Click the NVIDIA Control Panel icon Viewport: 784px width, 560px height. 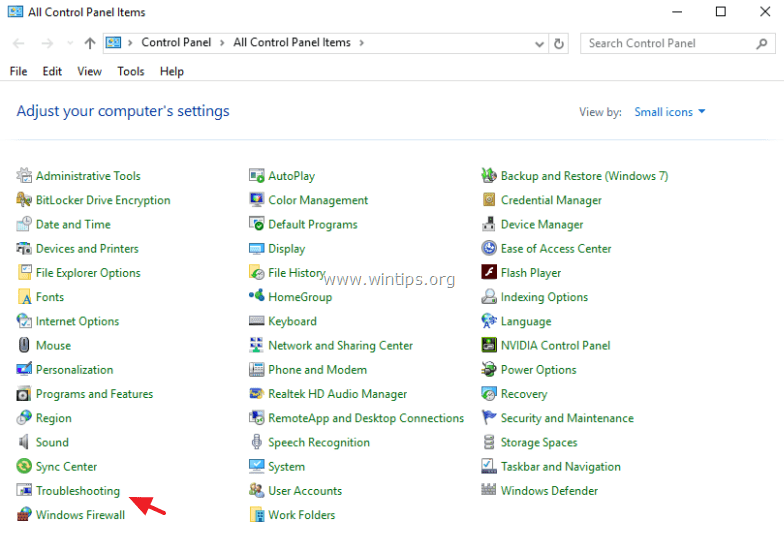click(489, 345)
